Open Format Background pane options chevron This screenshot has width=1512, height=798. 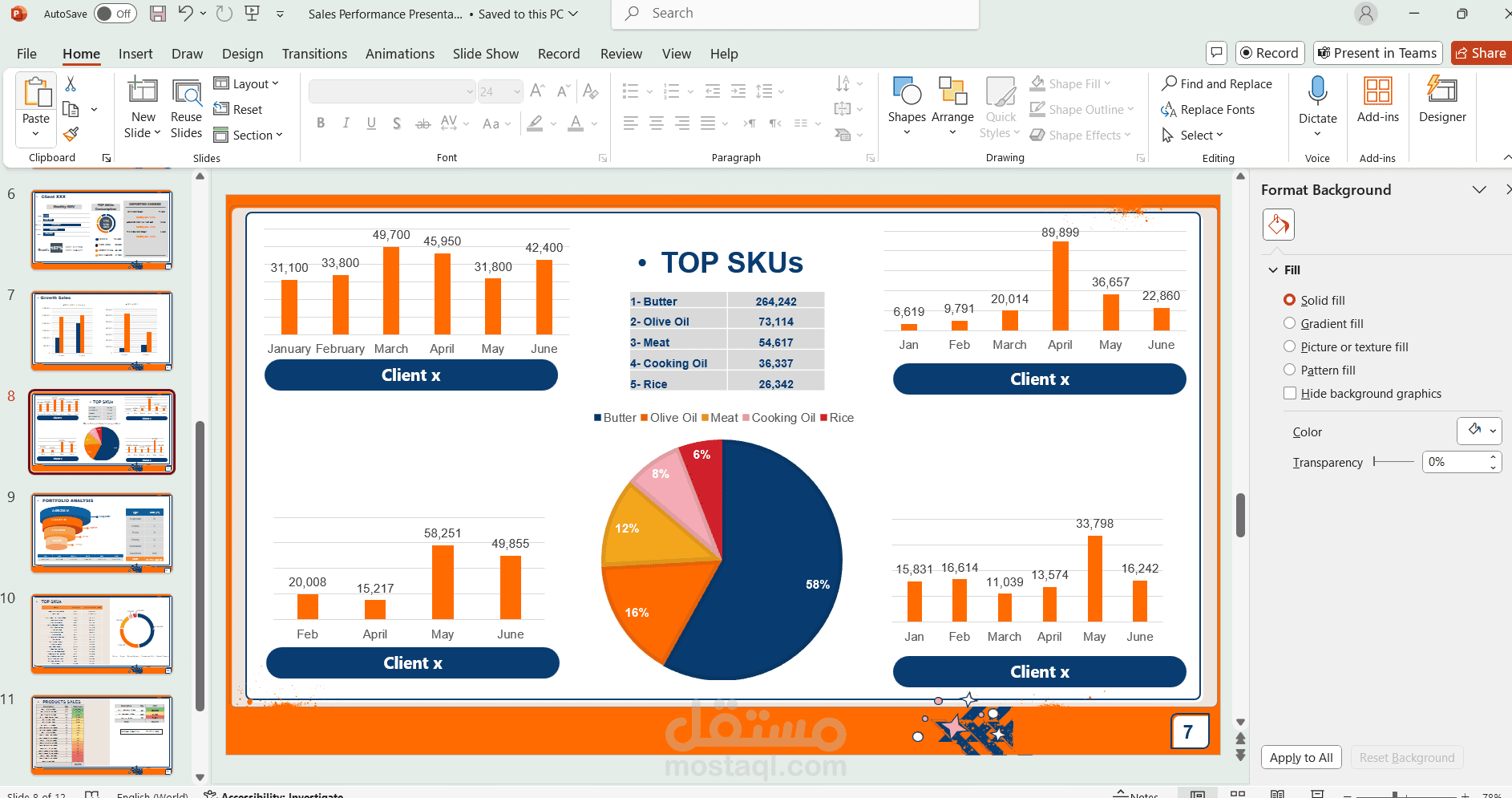pos(1479,190)
